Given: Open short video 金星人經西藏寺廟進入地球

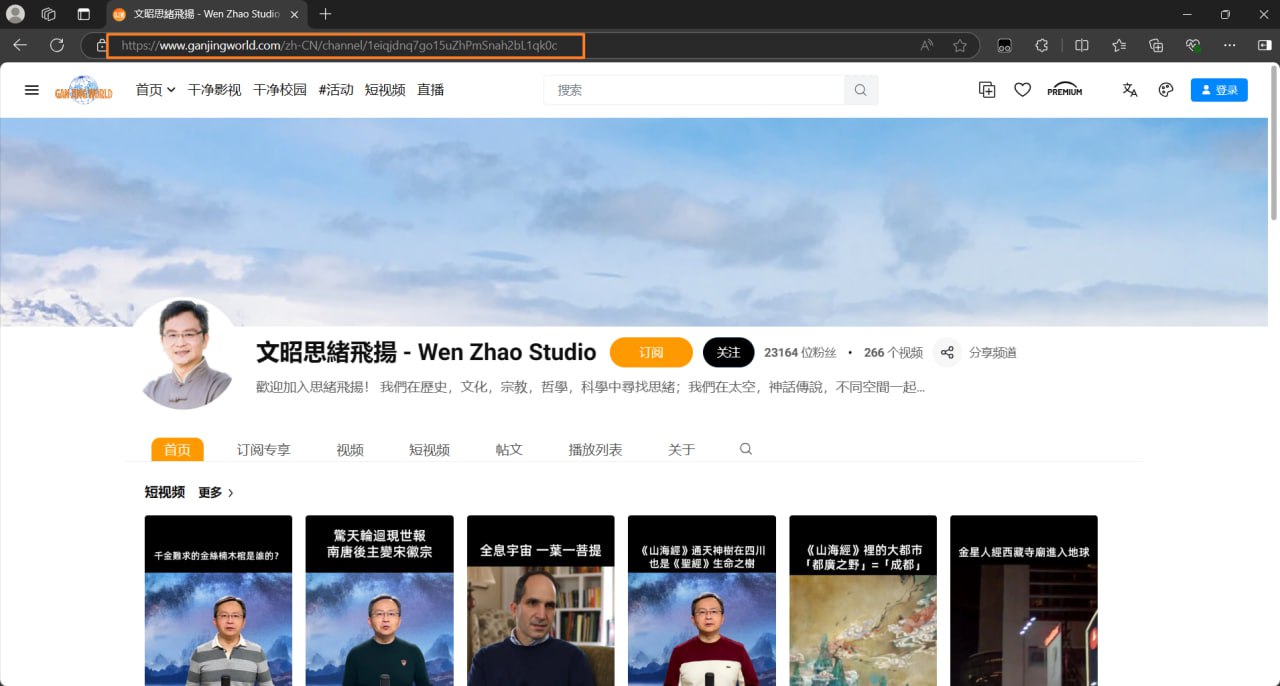Looking at the screenshot, I should (x=1024, y=600).
